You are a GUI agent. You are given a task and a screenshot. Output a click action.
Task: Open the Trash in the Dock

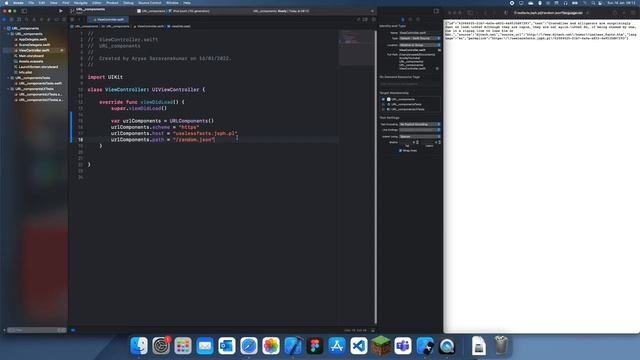[x=501, y=346]
